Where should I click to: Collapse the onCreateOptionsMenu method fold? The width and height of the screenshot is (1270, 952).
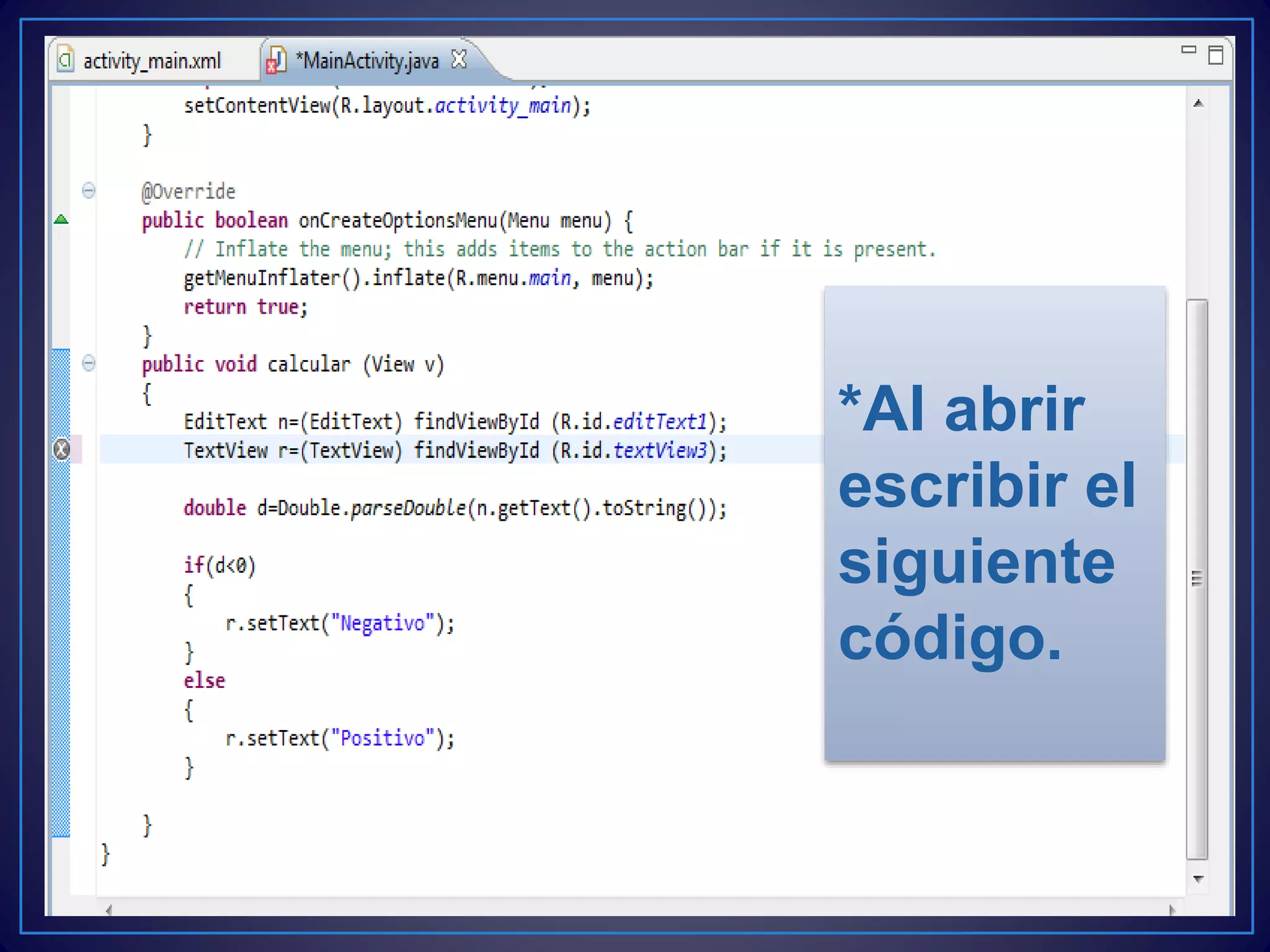pyautogui.click(x=89, y=190)
